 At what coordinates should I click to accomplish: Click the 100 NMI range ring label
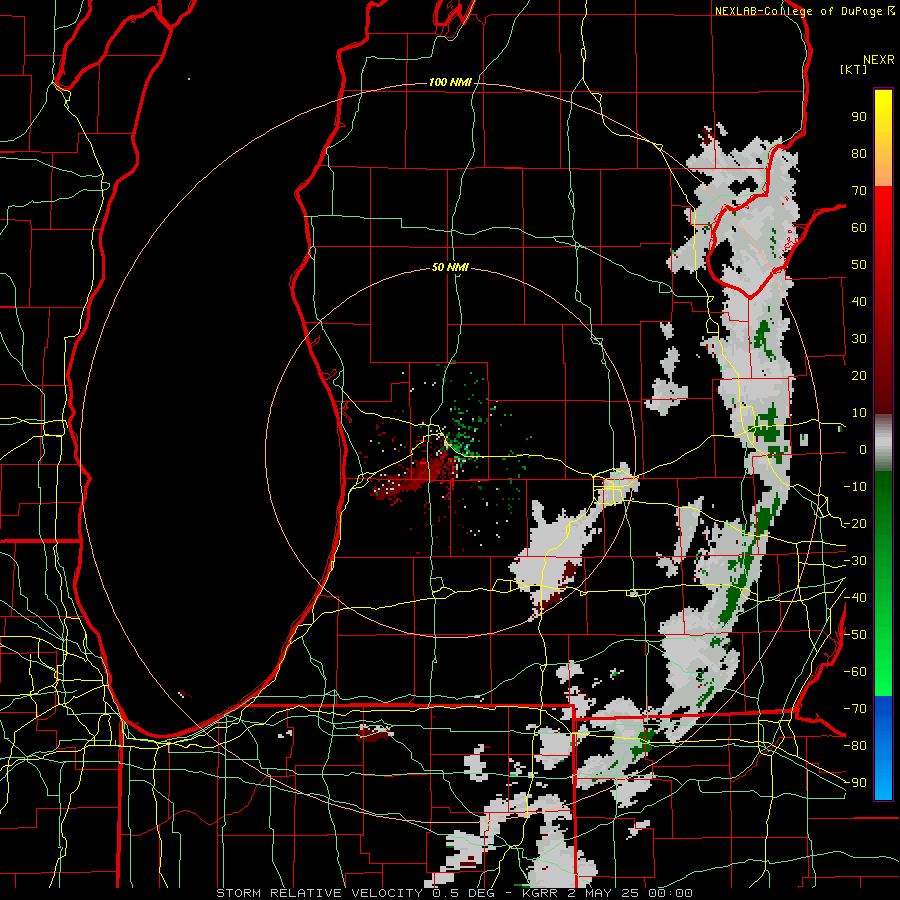[x=450, y=82]
